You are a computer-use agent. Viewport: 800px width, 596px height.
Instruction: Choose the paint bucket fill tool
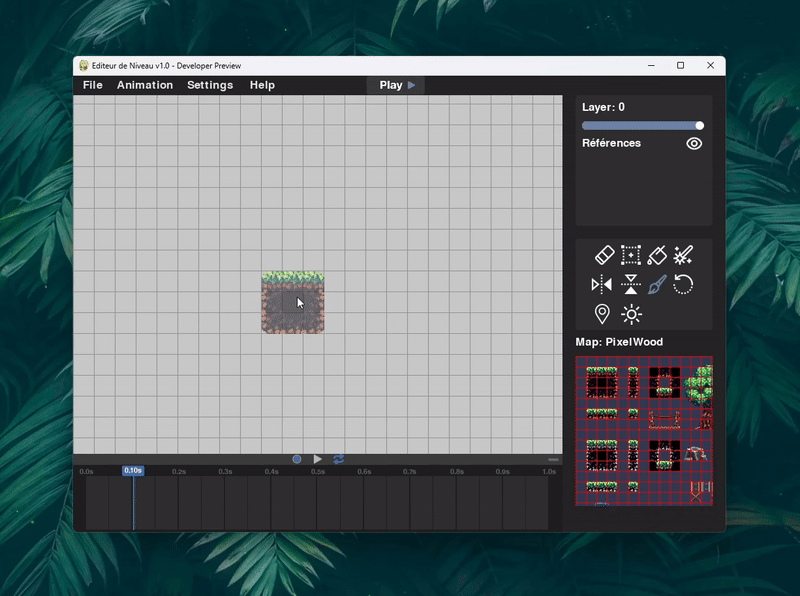click(657, 255)
